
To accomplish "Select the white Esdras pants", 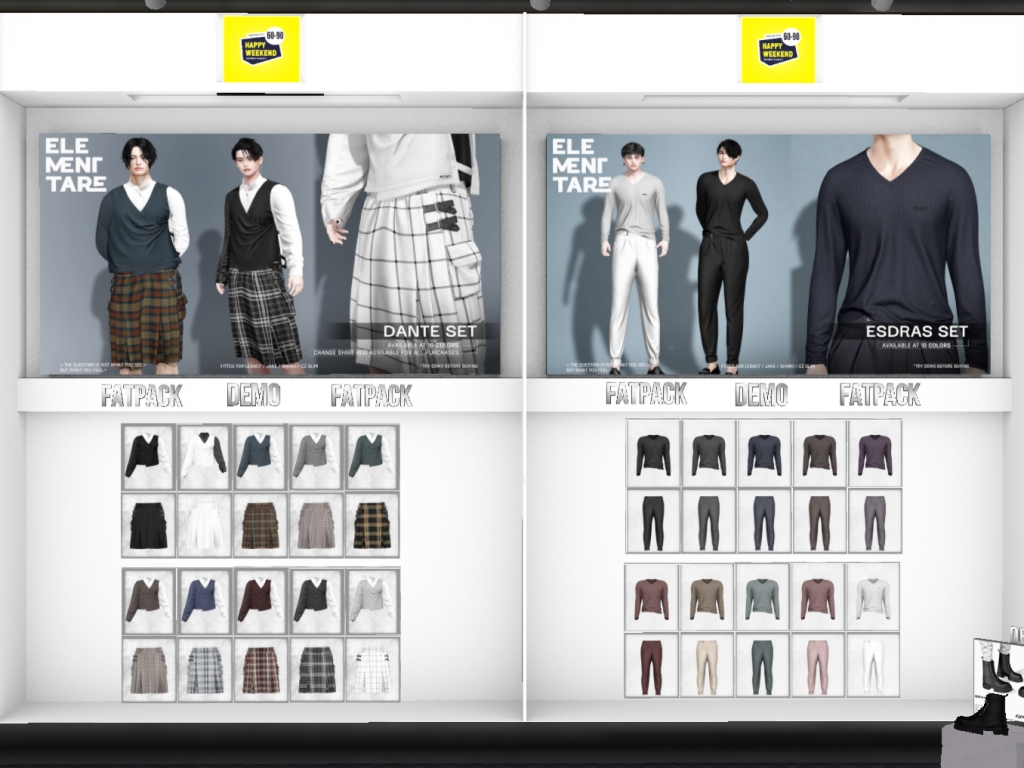I will [x=872, y=665].
